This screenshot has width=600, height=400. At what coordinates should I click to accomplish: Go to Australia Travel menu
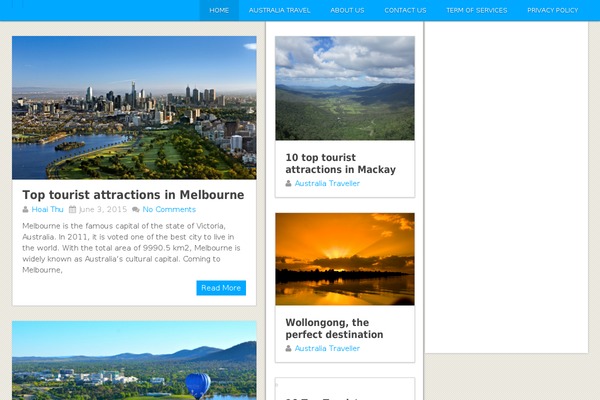279,10
